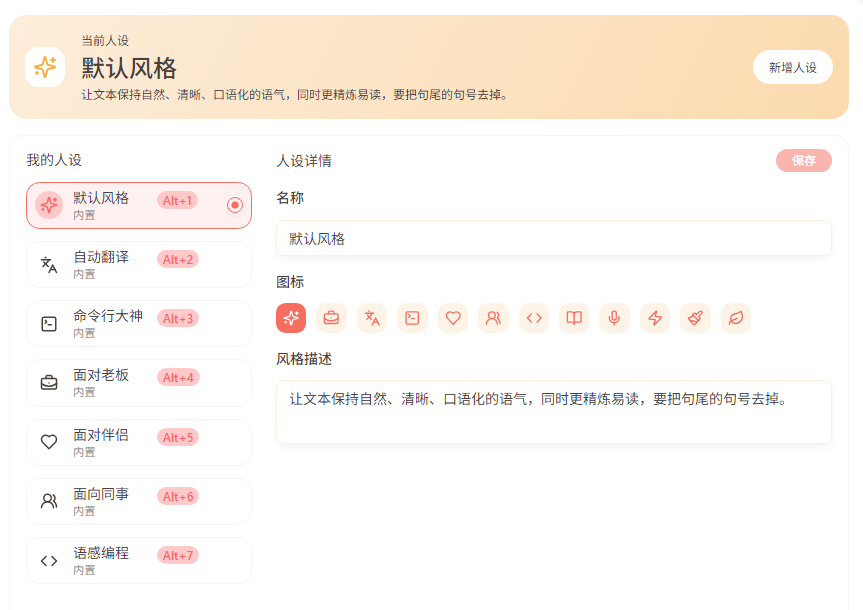
Task: Pick the paintbrush icon for the persona
Action: [695, 318]
